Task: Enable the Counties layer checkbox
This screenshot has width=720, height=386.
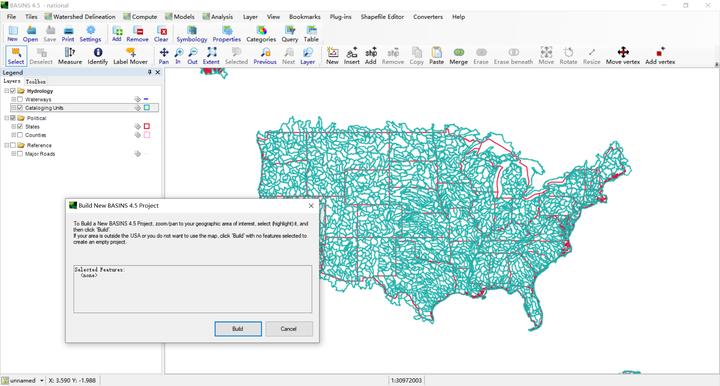Action: 20,135
